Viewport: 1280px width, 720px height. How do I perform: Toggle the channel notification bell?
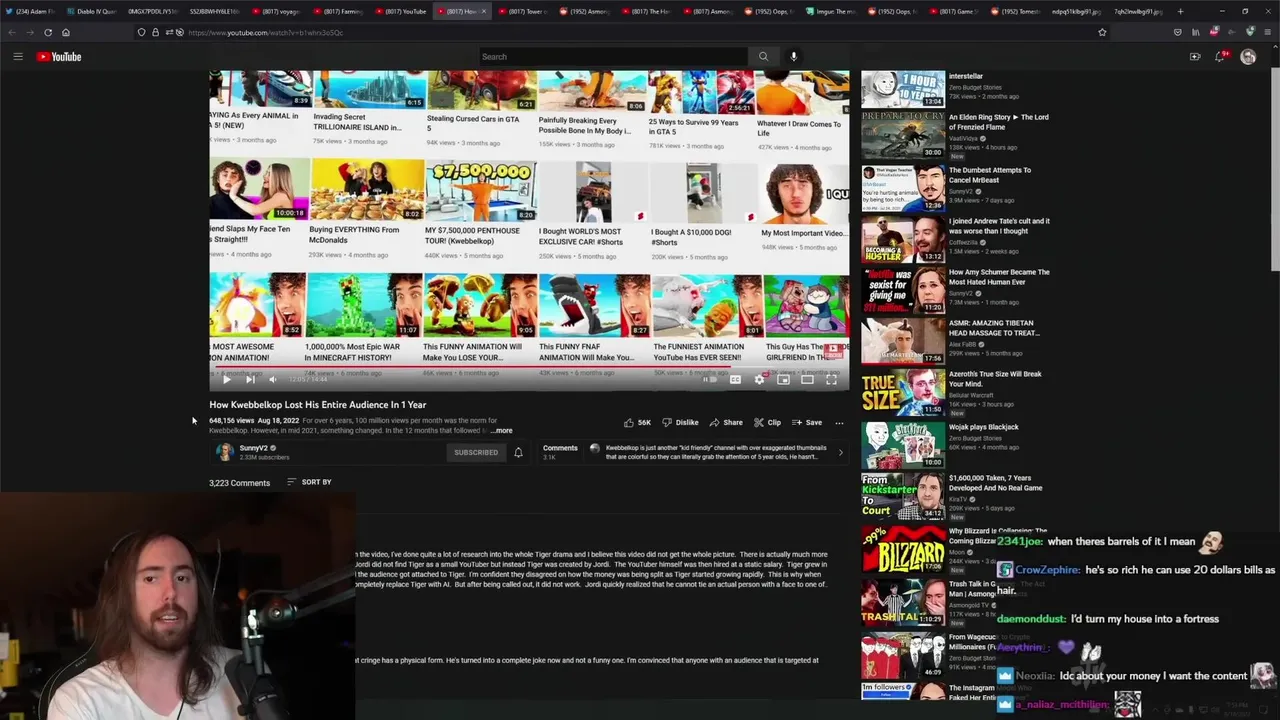(518, 453)
